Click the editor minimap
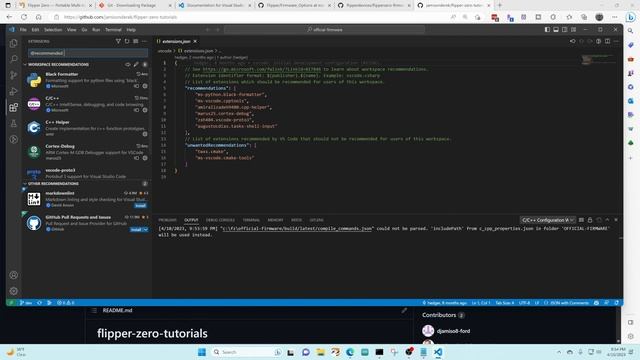 click(x=599, y=60)
